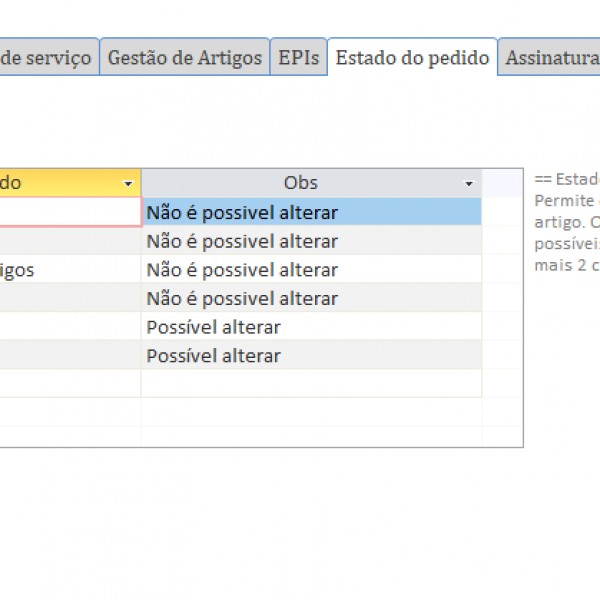Select the Obs cell in the second row

[311, 241]
